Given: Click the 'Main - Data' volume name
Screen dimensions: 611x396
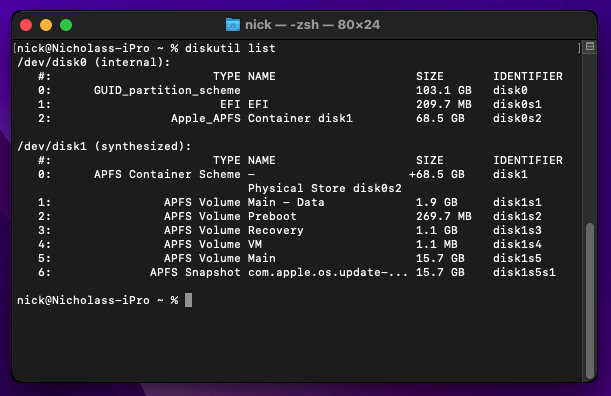Looking at the screenshot, I should point(286,202).
